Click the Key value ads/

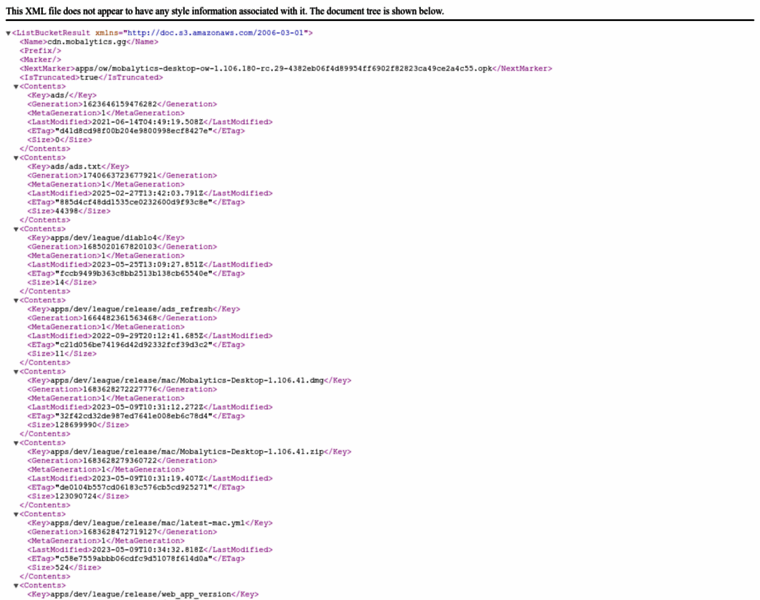[x=59, y=95]
